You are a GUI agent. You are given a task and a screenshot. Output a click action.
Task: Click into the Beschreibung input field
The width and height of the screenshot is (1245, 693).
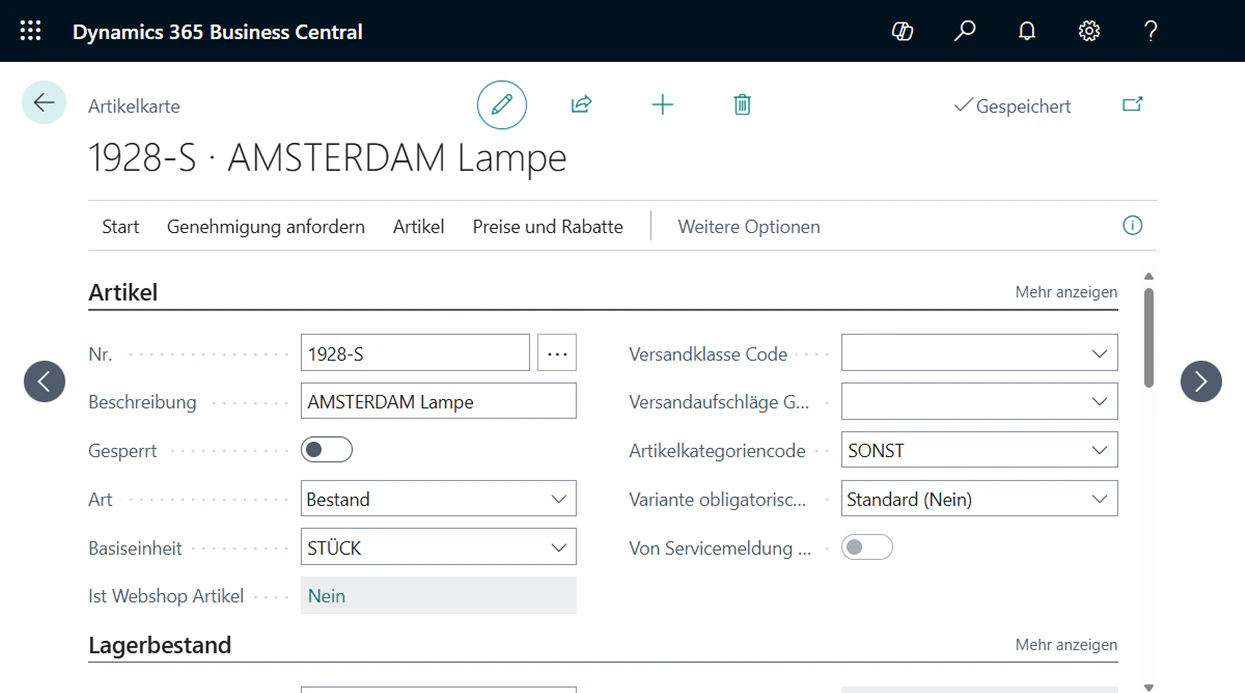(x=439, y=402)
